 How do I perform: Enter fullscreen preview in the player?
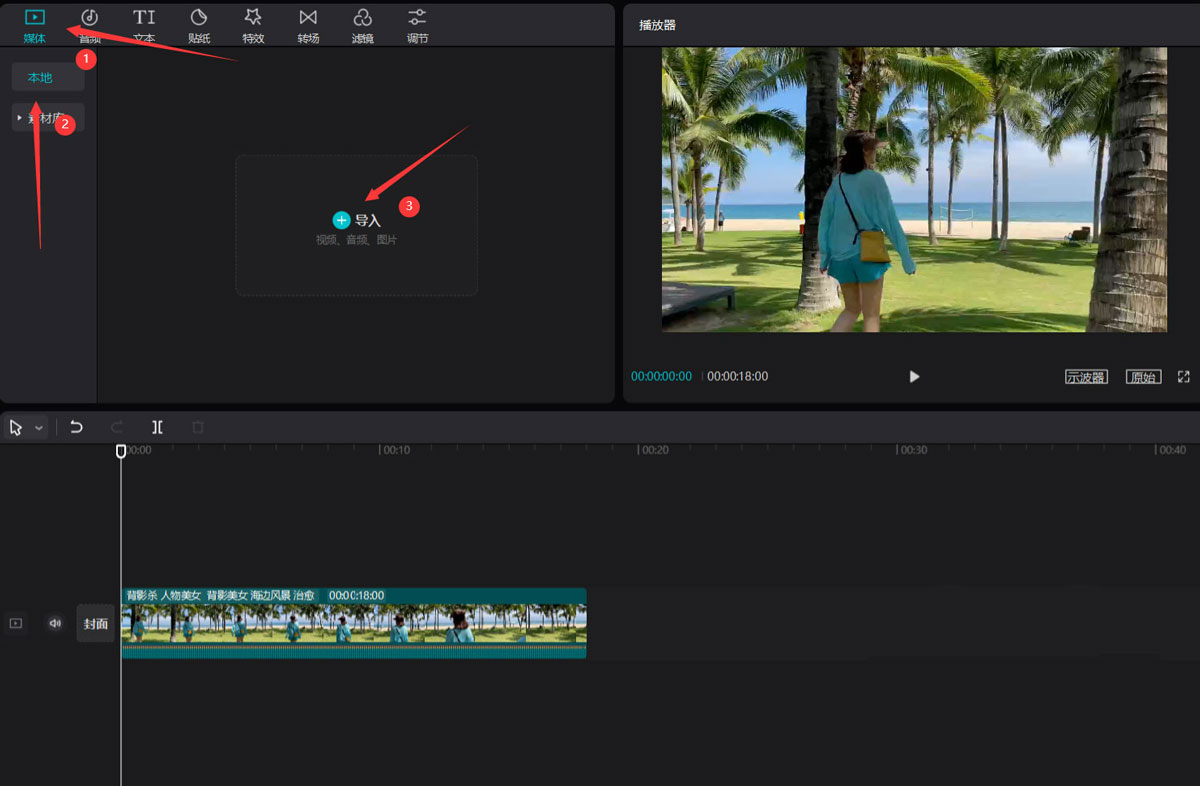[1184, 377]
